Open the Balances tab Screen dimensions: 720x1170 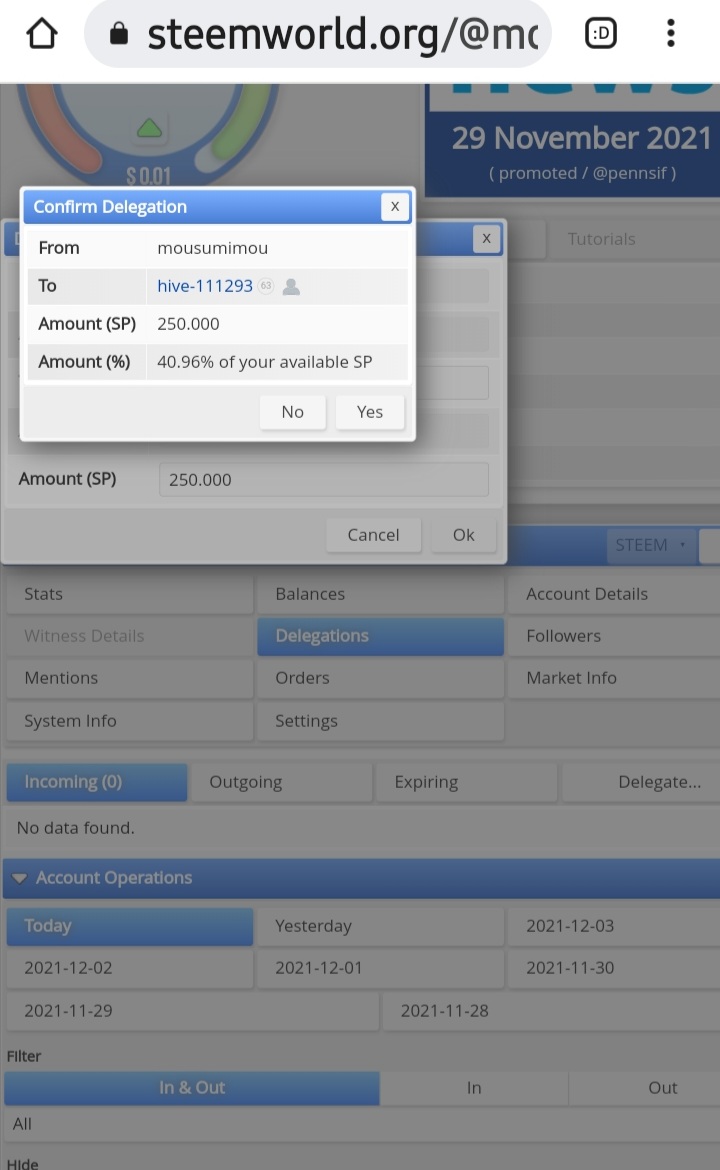point(381,594)
